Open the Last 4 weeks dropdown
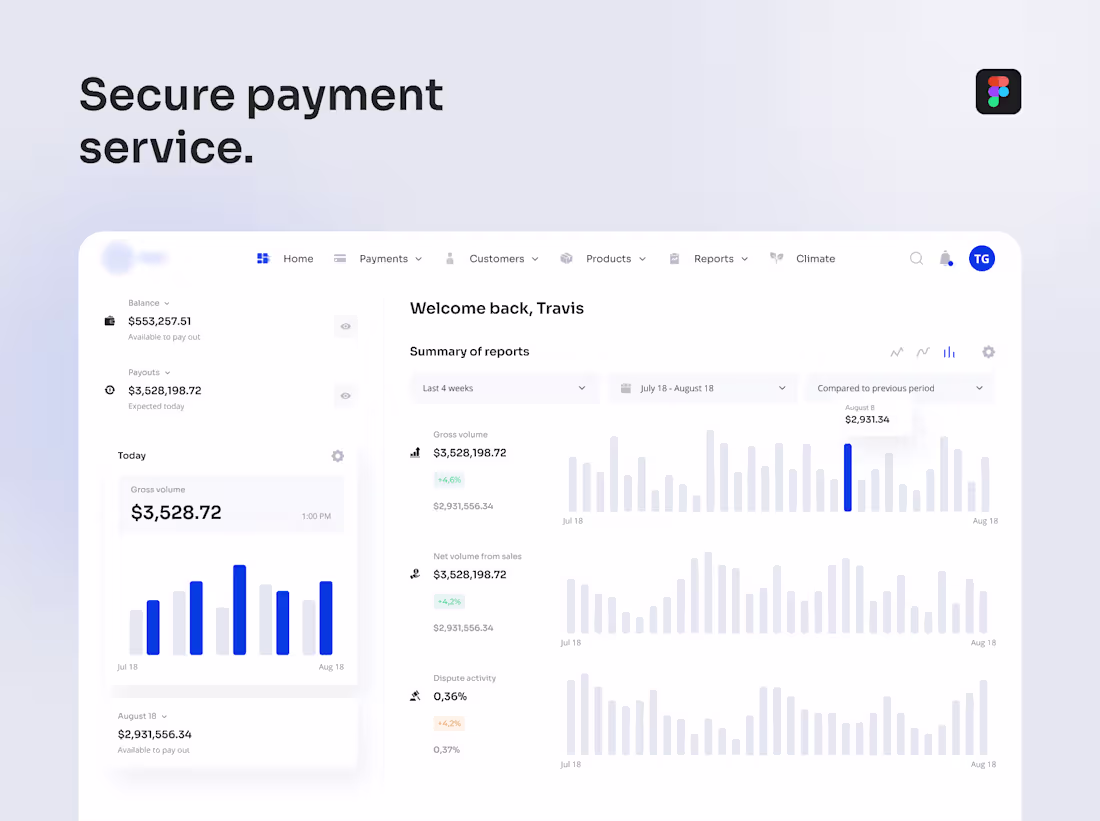The image size is (1100, 821). 504,388
